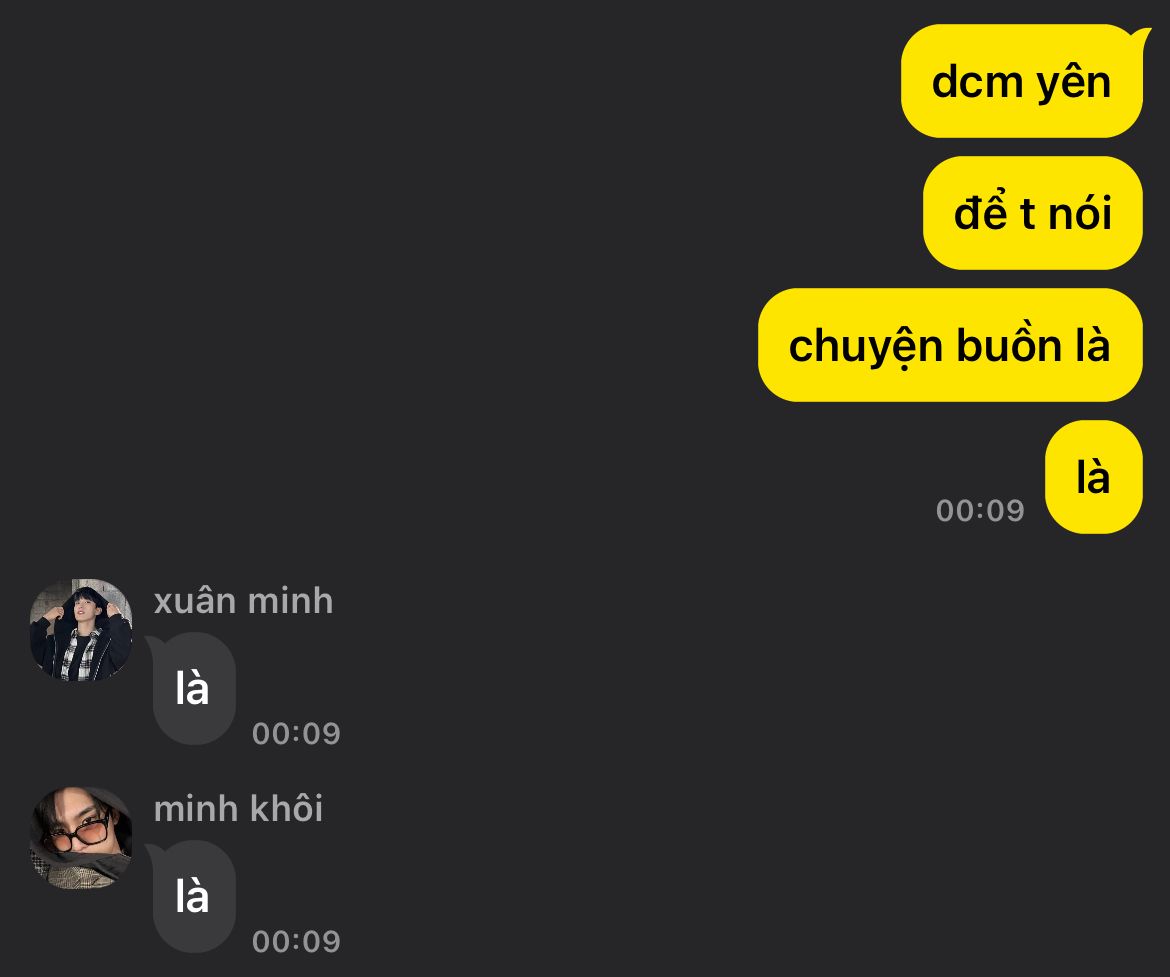Click the tail of the 'dcm yên' bubble

[1140, 37]
